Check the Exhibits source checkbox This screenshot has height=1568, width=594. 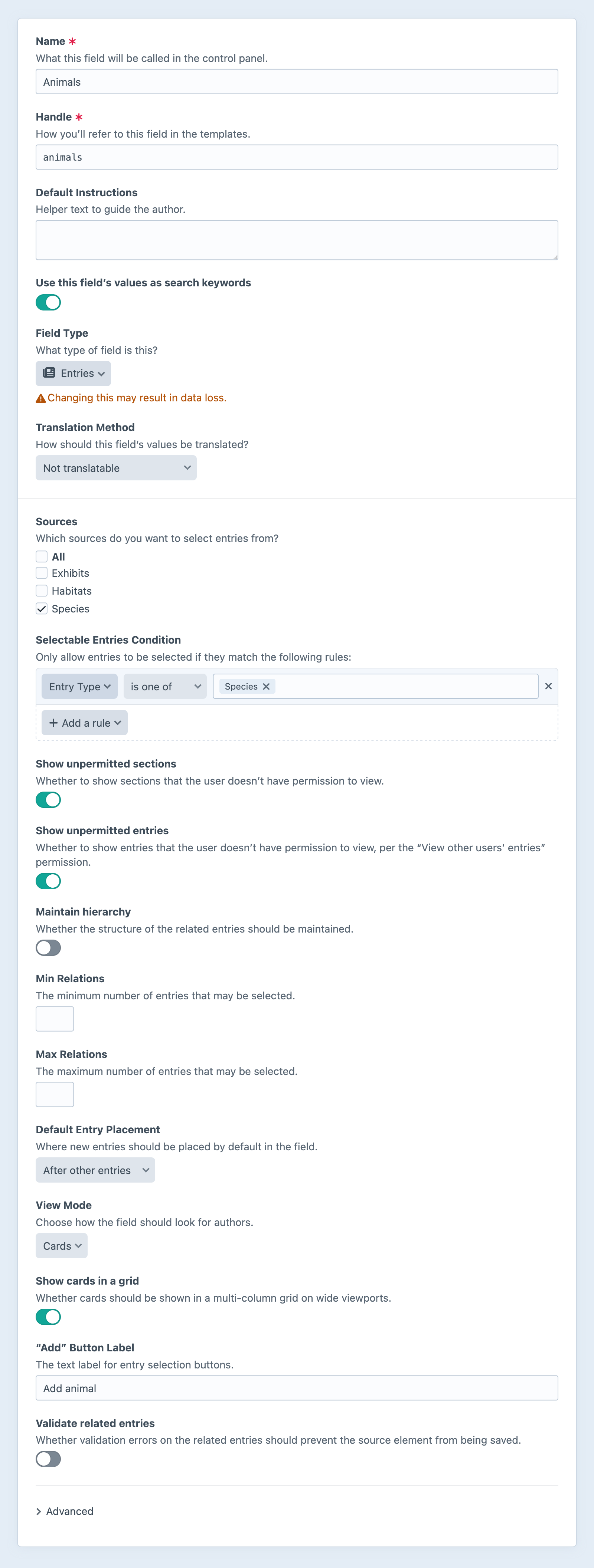(x=42, y=573)
